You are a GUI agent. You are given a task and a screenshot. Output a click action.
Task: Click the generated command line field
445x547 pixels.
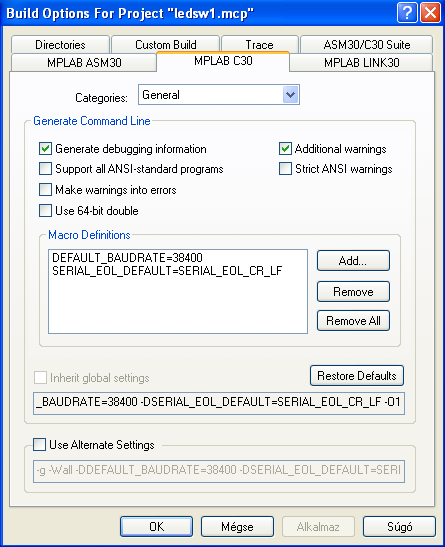pyautogui.click(x=219, y=403)
